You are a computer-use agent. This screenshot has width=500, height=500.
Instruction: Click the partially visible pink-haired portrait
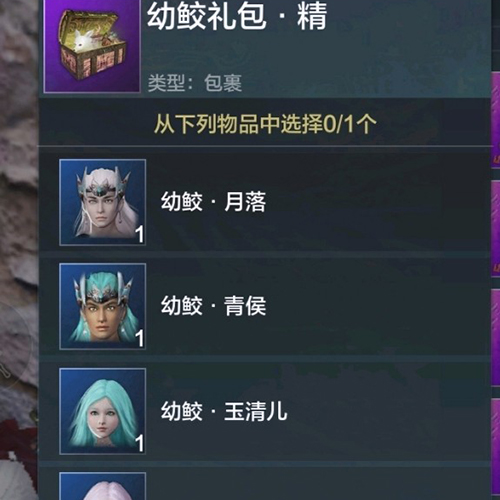tap(103, 486)
